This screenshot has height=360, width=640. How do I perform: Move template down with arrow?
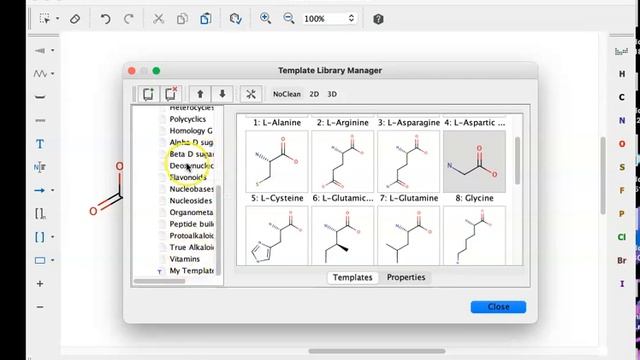(222, 94)
